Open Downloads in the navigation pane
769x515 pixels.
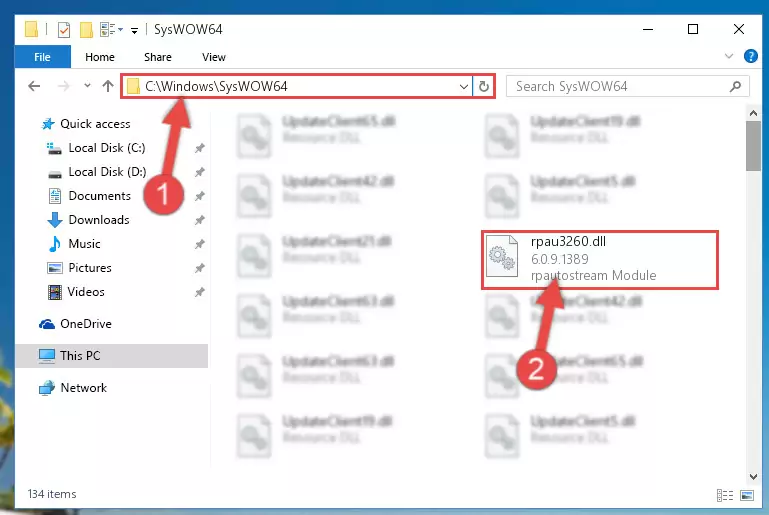coord(99,220)
